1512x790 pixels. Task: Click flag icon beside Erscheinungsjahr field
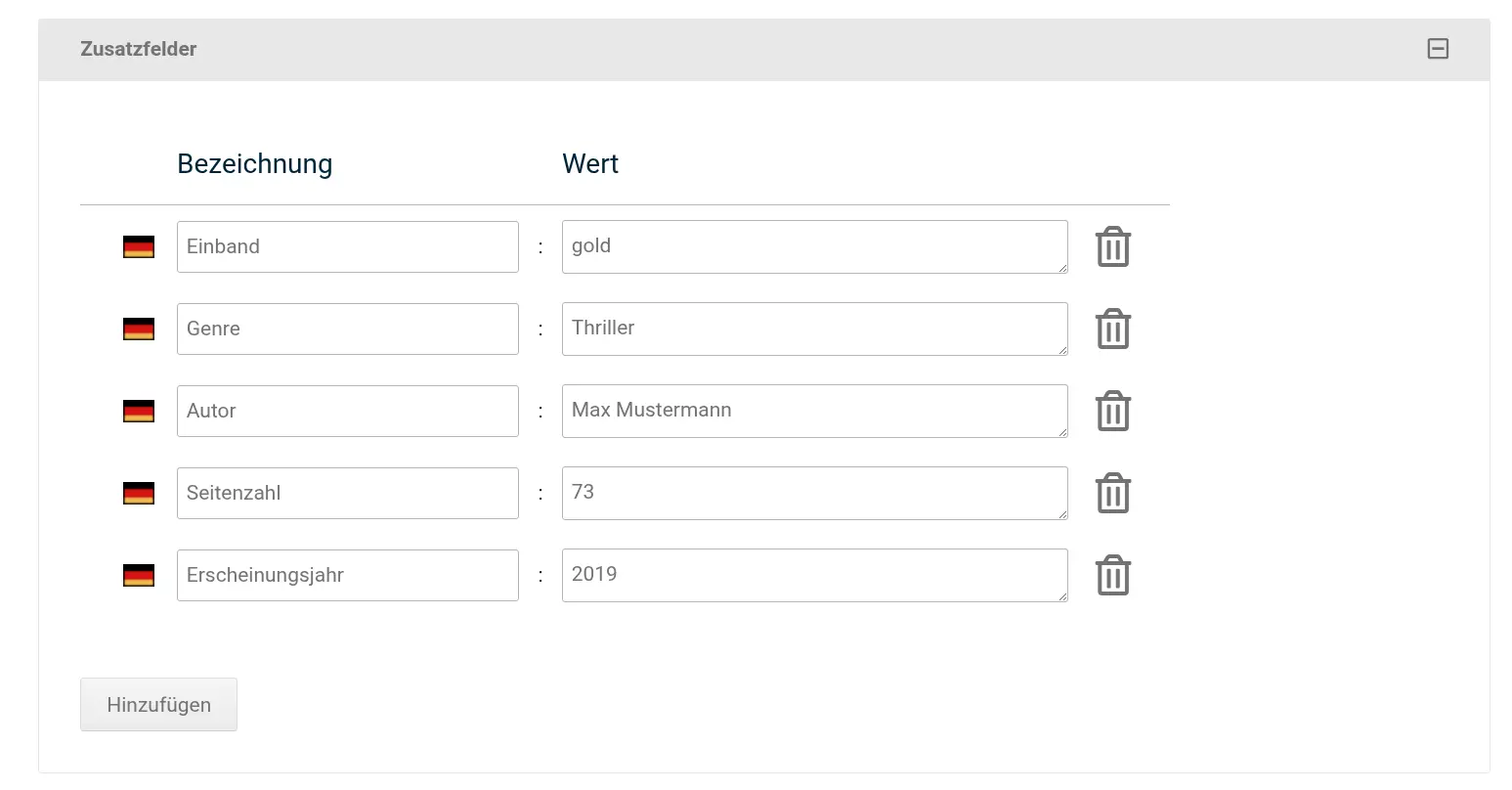[x=139, y=576]
